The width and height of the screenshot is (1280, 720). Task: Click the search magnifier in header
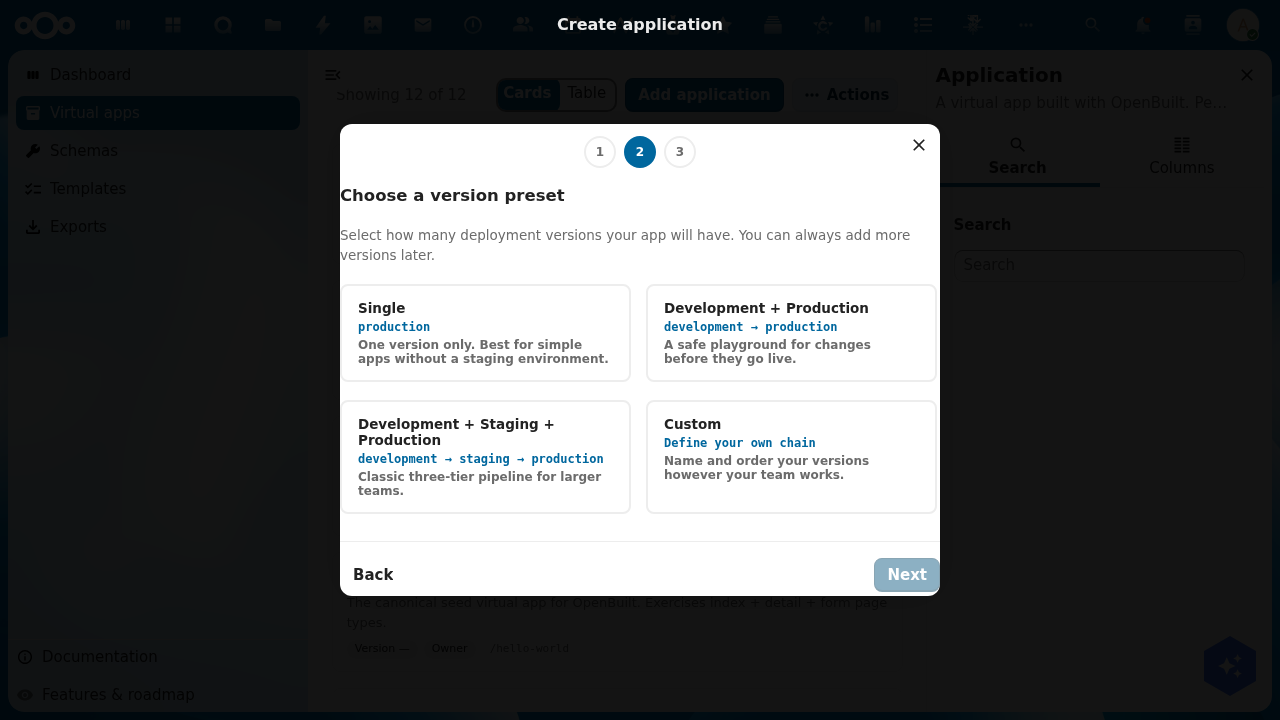1093,25
